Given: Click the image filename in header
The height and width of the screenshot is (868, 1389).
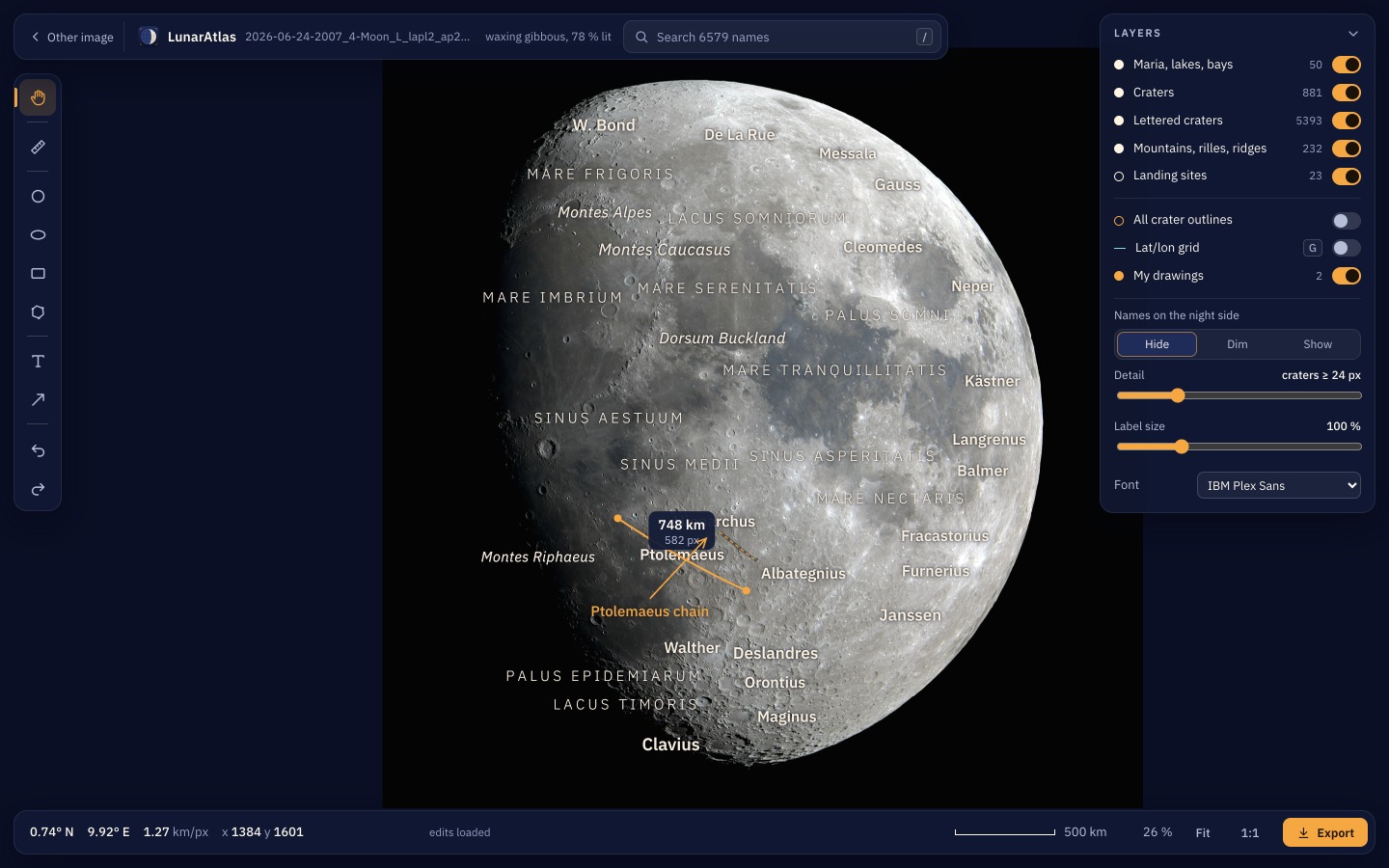Looking at the screenshot, I should 357,37.
